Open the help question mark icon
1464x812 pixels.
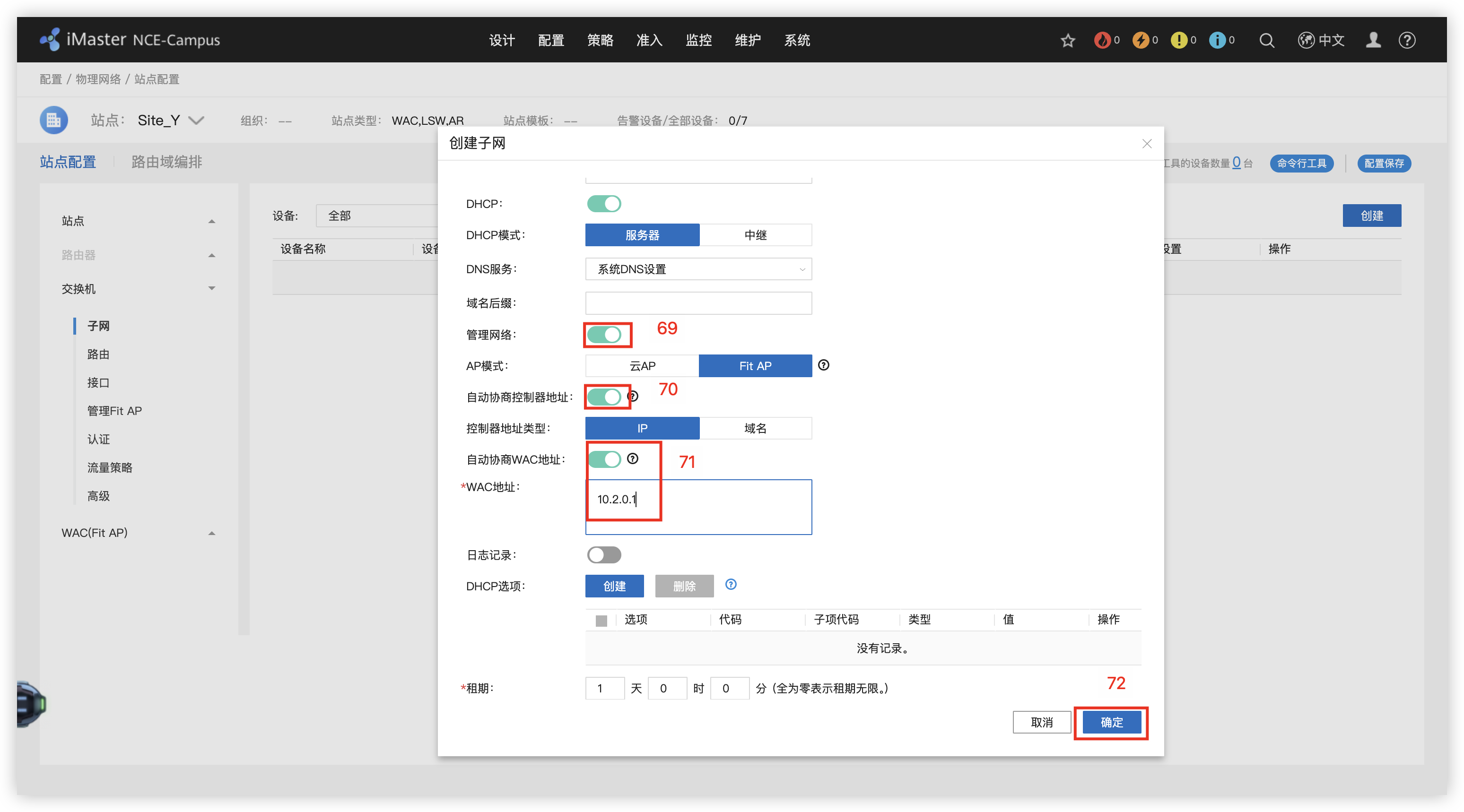(1407, 40)
